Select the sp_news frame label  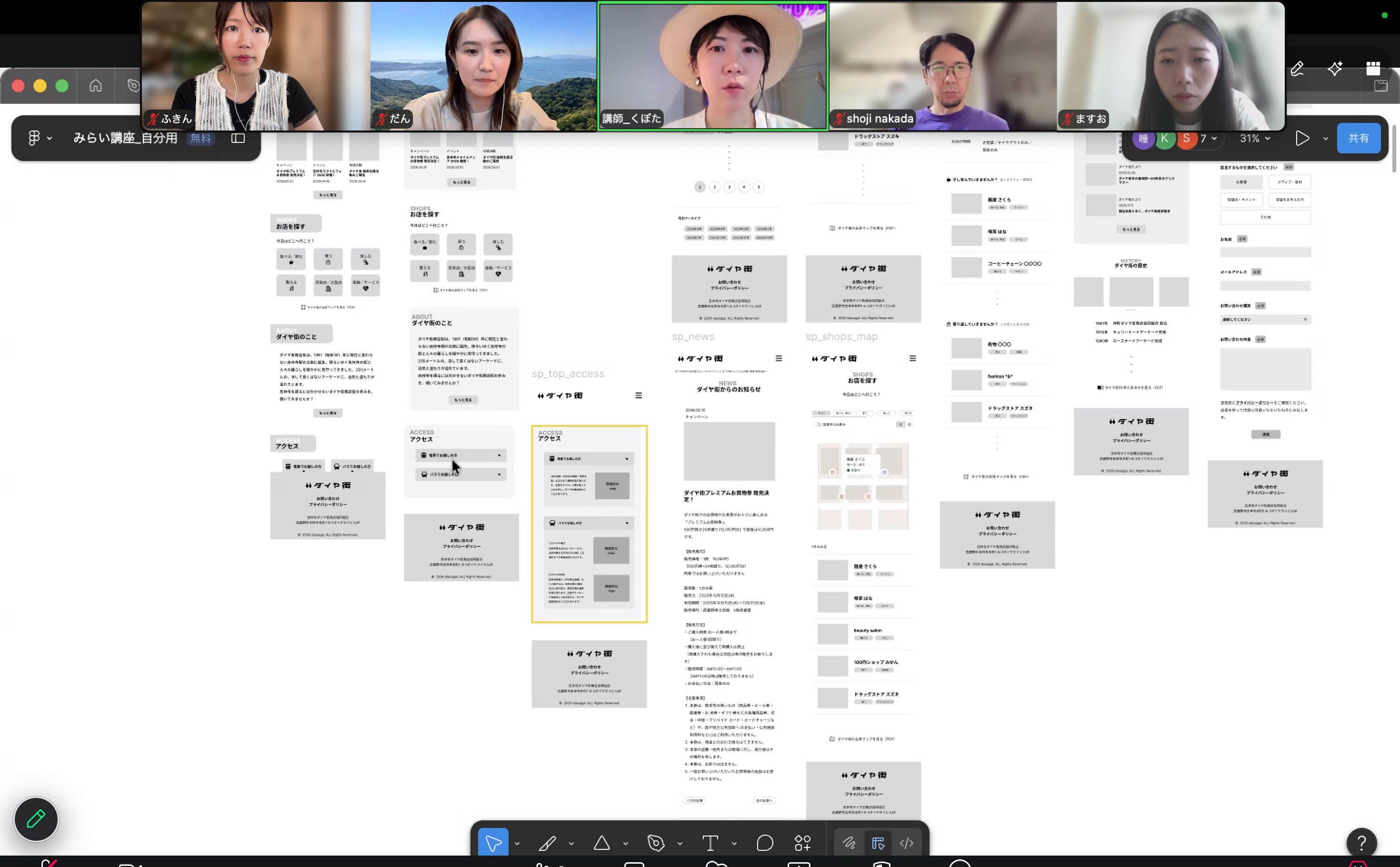coord(693,337)
